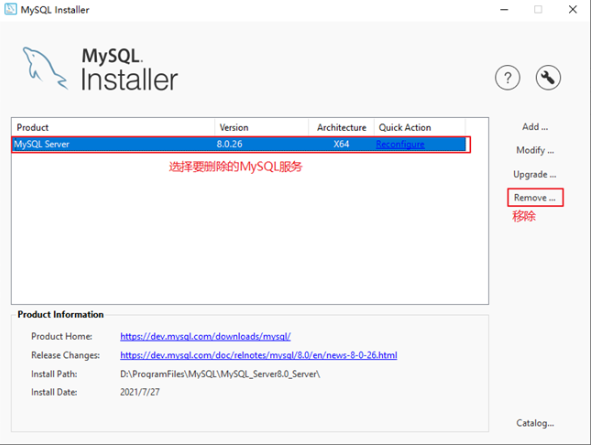This screenshot has height=446, width=592.
Task: Click the Modify... button
Action: (535, 150)
